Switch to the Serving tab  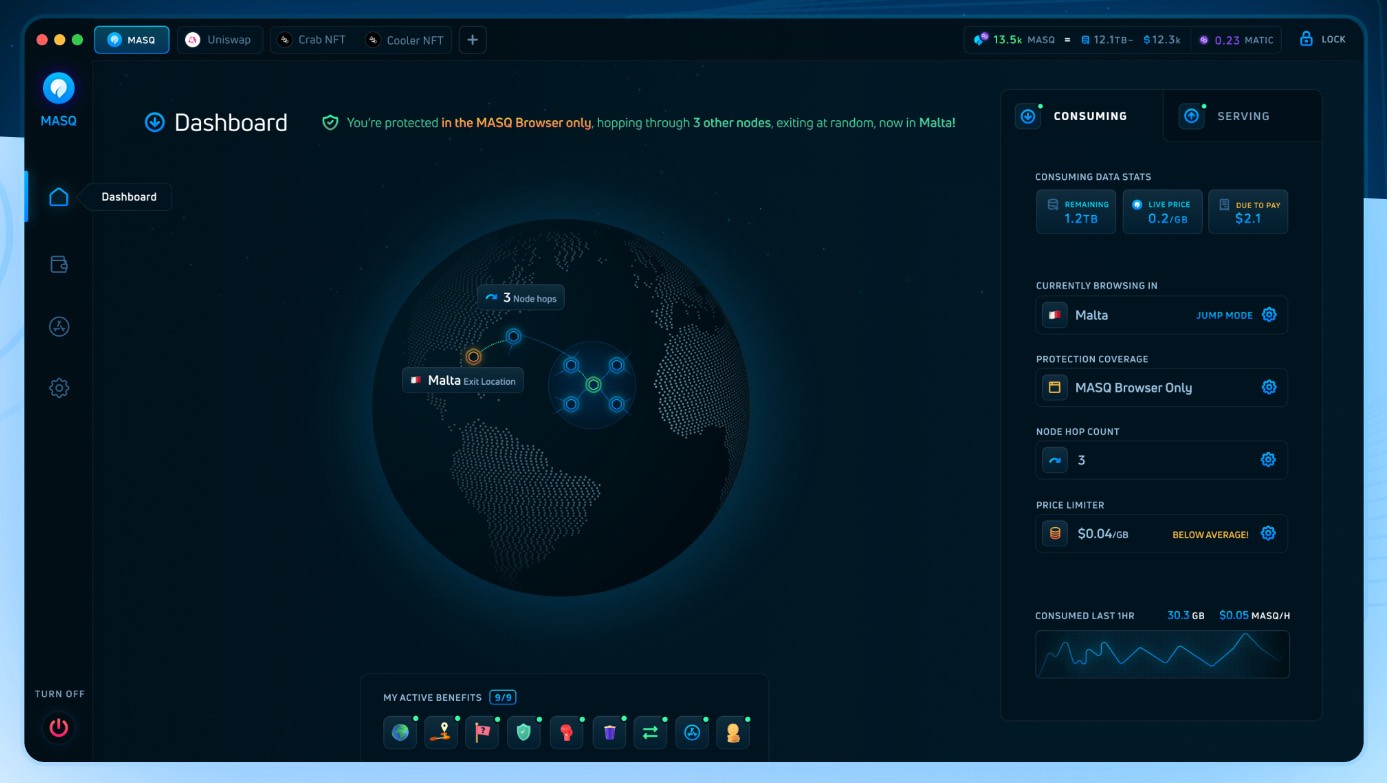pyautogui.click(x=1241, y=116)
